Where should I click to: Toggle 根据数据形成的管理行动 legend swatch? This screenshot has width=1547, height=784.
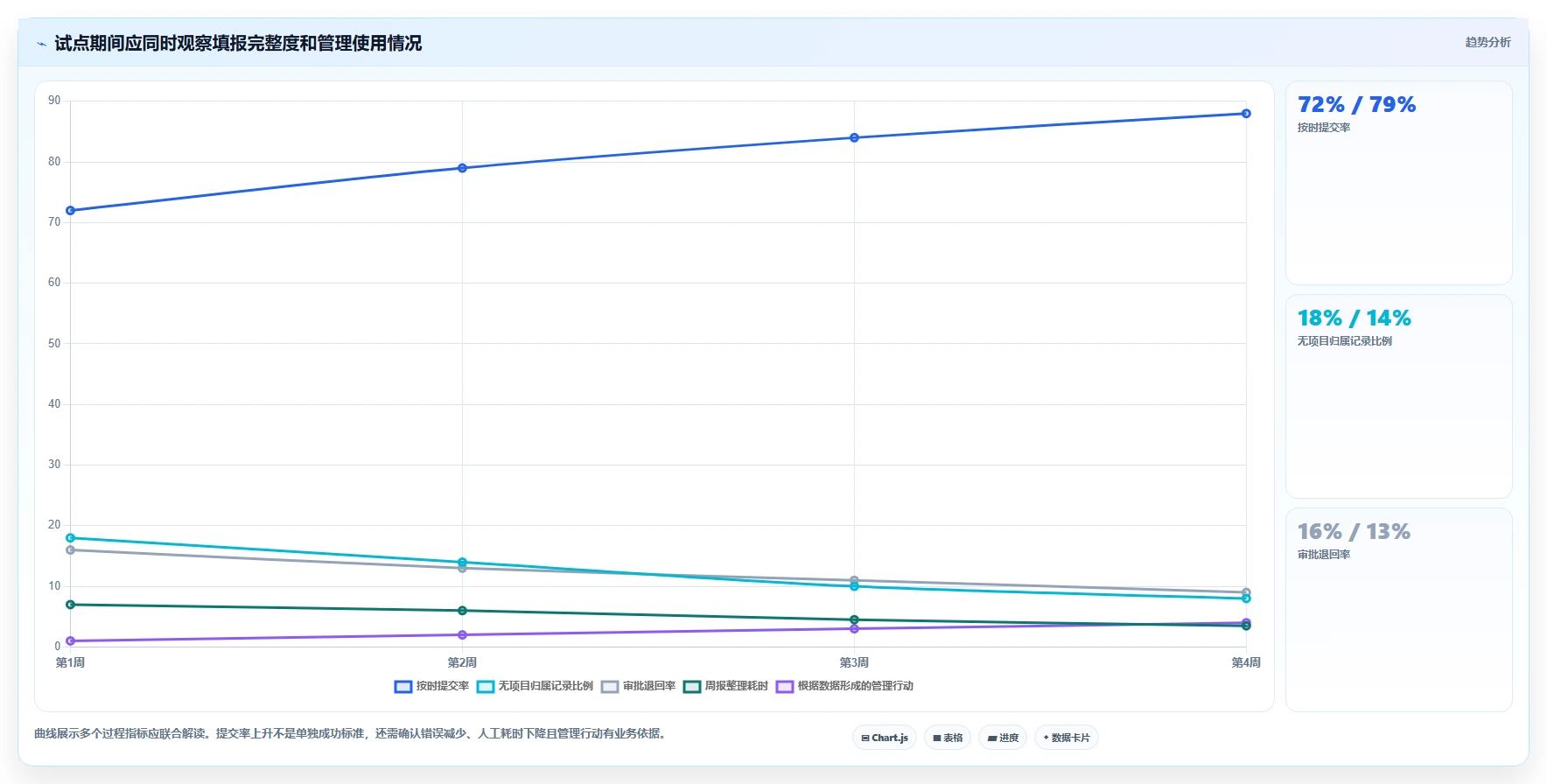tap(785, 687)
